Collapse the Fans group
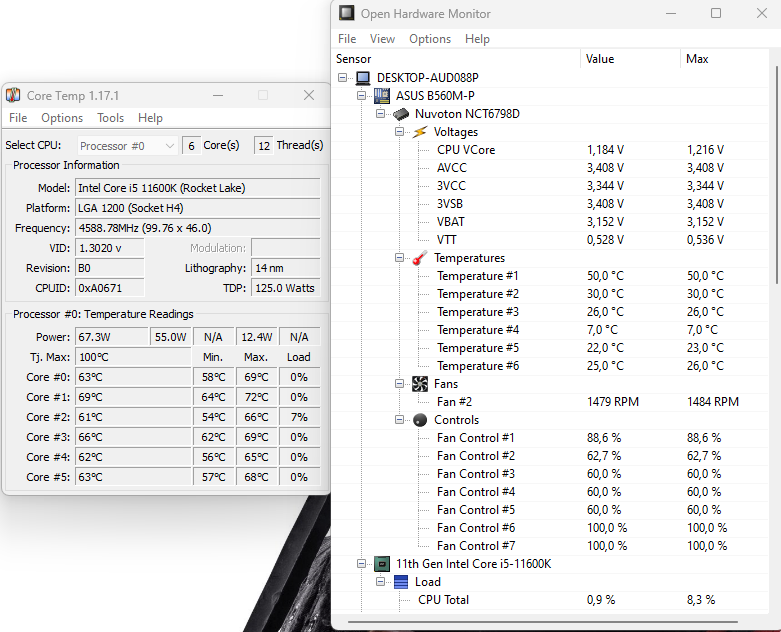This screenshot has width=781, height=632. 399,383
